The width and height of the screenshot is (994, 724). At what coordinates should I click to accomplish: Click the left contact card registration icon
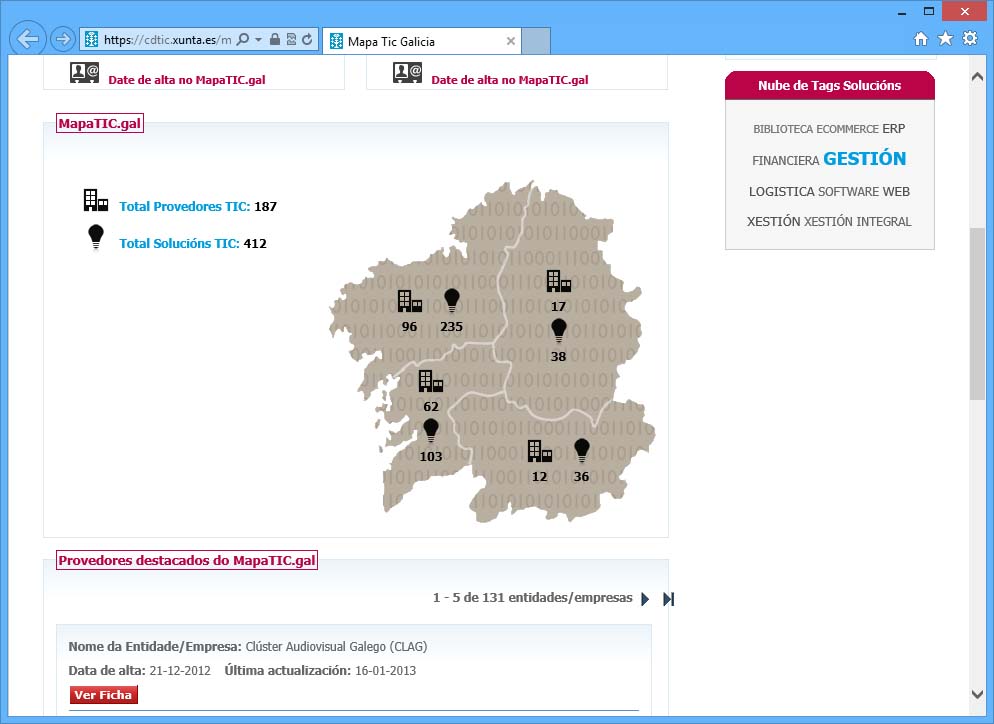point(84,73)
